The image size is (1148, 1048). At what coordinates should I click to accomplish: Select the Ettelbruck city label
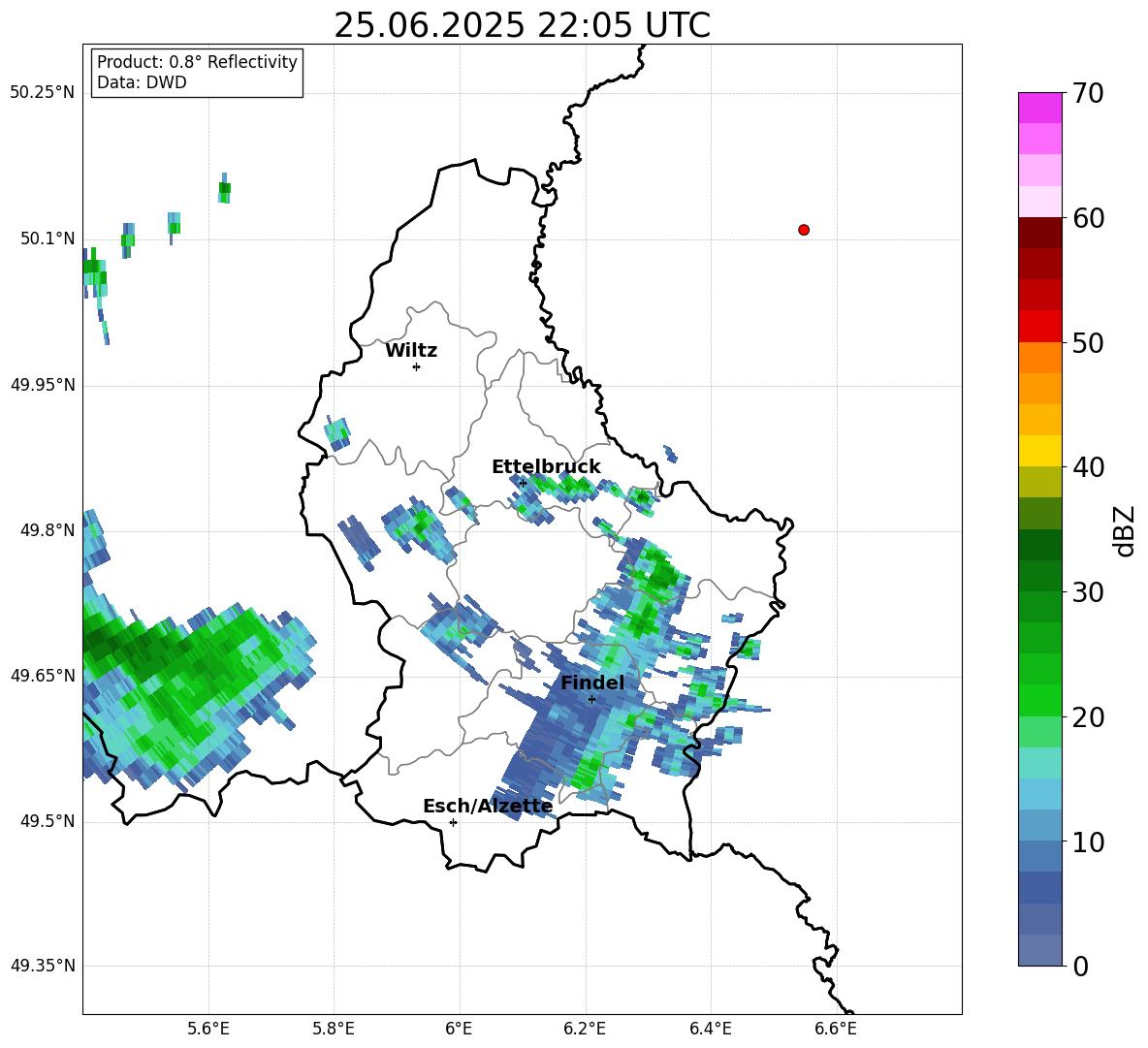(x=546, y=467)
